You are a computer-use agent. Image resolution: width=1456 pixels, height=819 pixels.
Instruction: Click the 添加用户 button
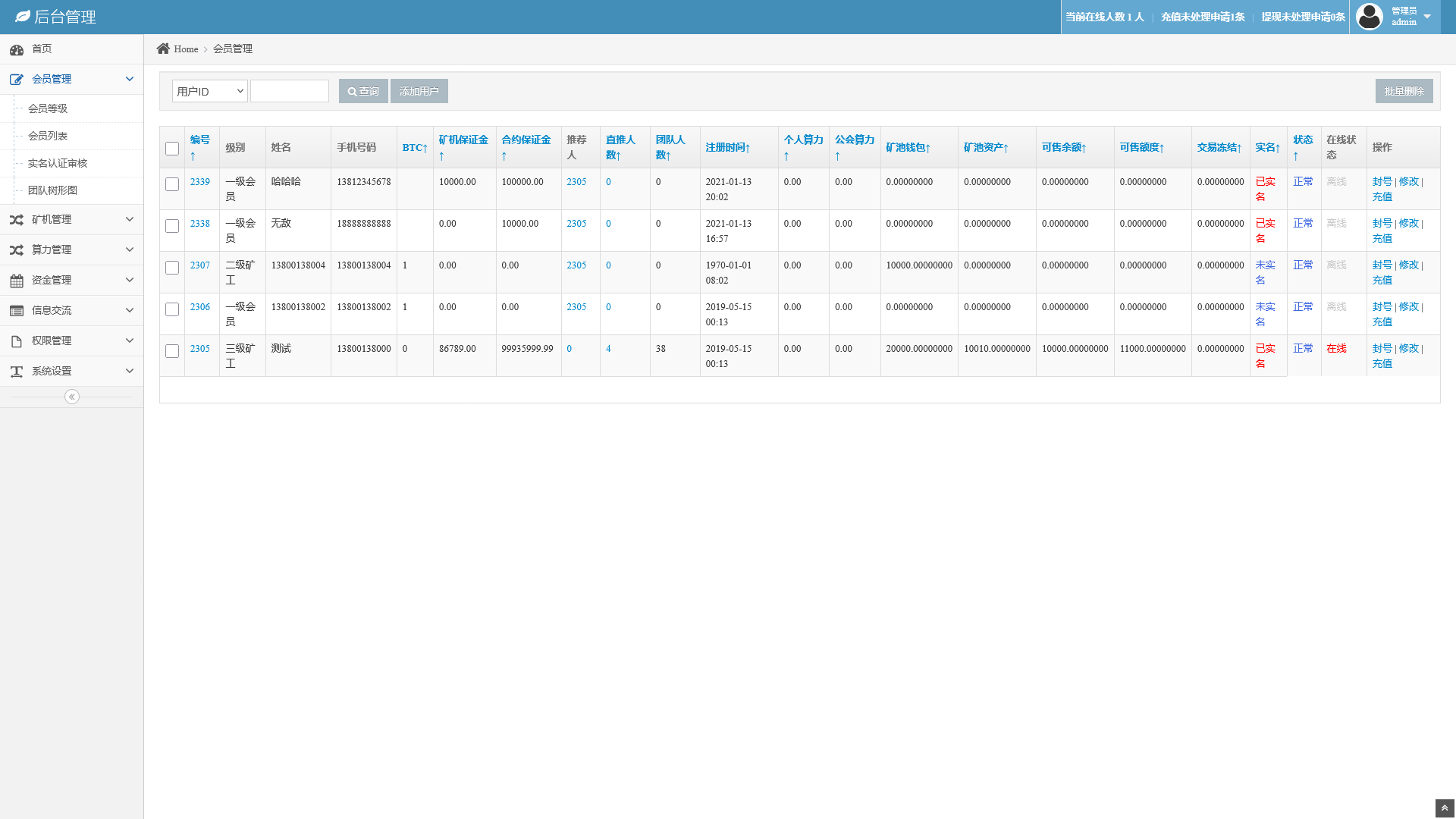(419, 91)
